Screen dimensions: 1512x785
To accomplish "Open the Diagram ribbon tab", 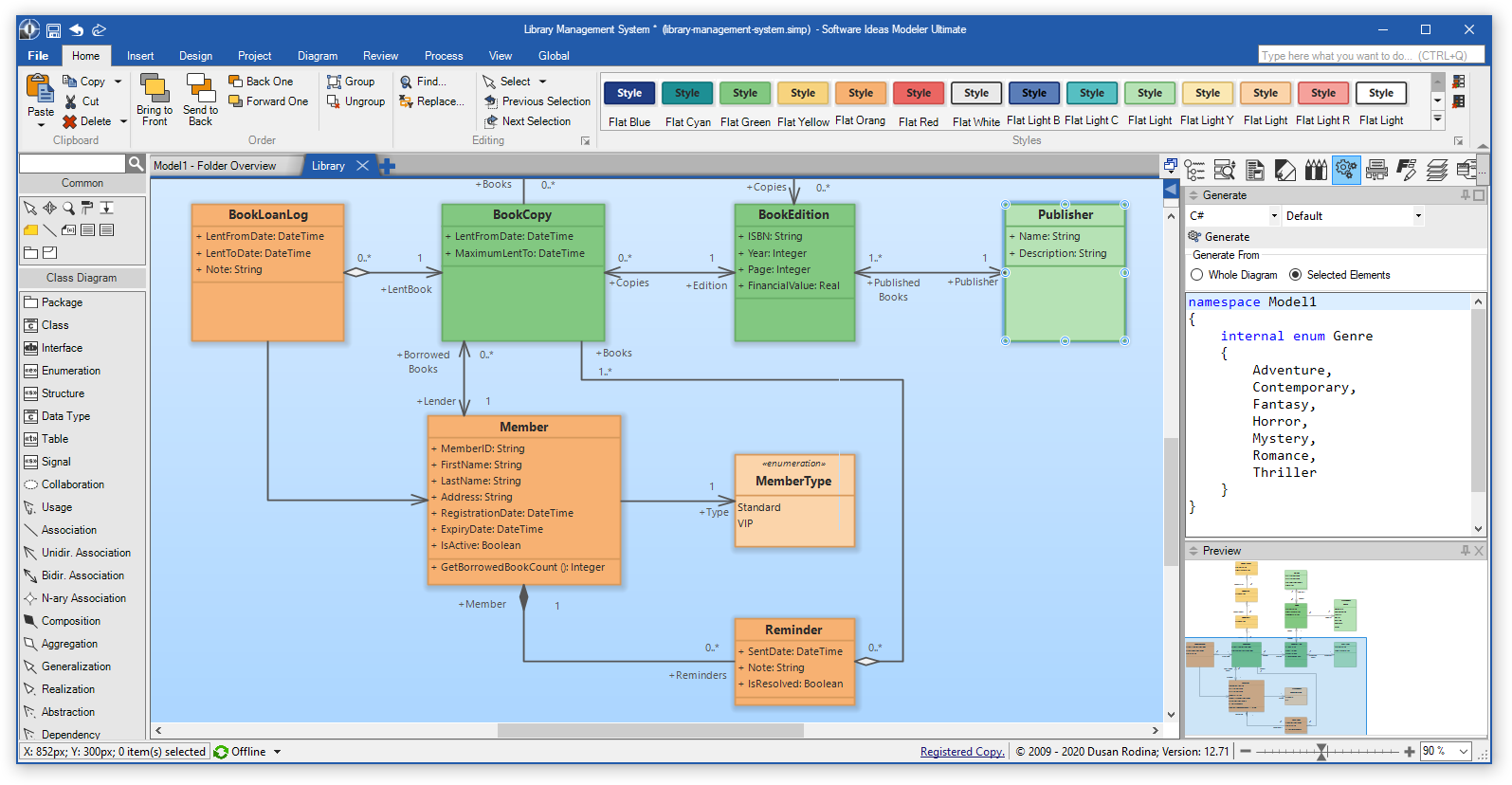I will [x=317, y=56].
